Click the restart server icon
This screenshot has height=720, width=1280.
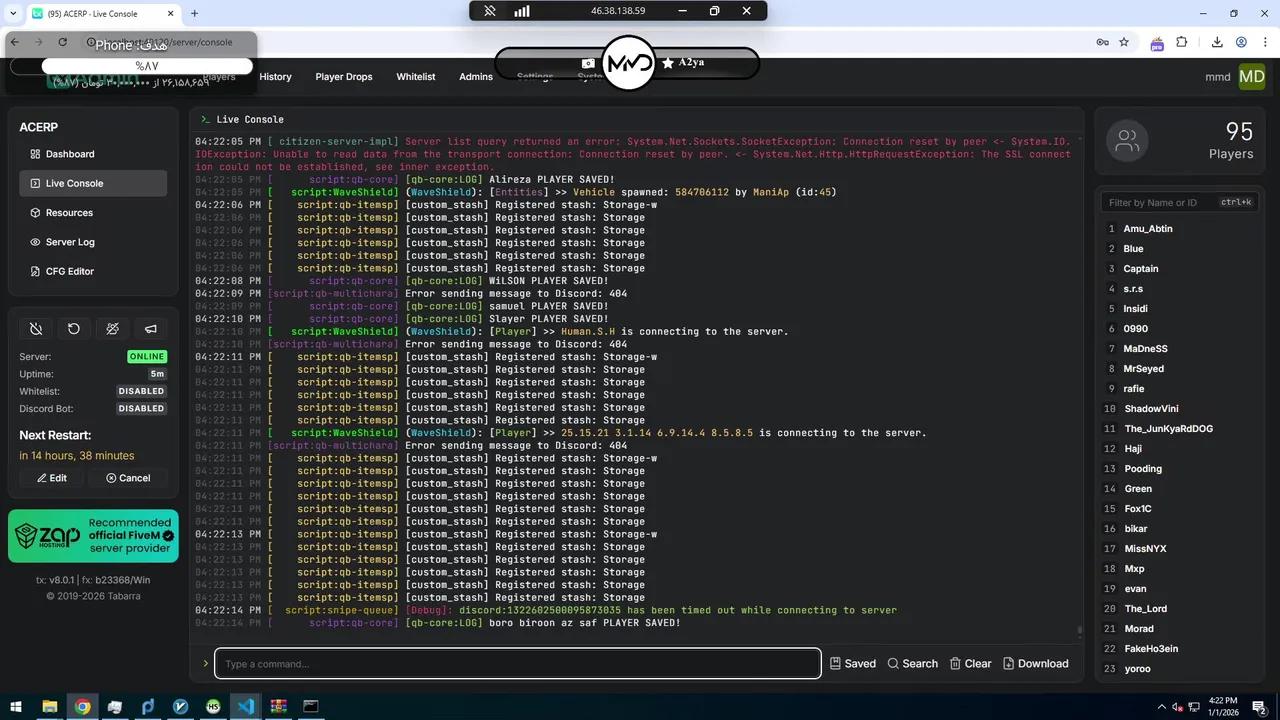click(x=74, y=329)
